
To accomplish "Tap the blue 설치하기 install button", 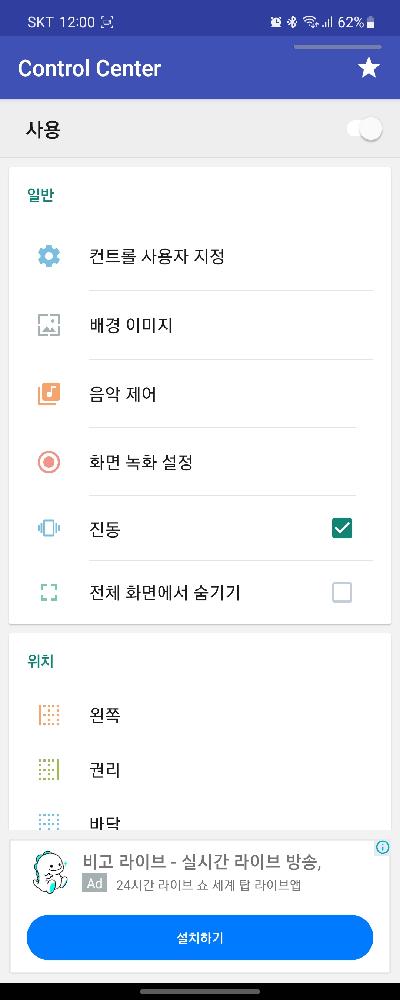I will (200, 938).
